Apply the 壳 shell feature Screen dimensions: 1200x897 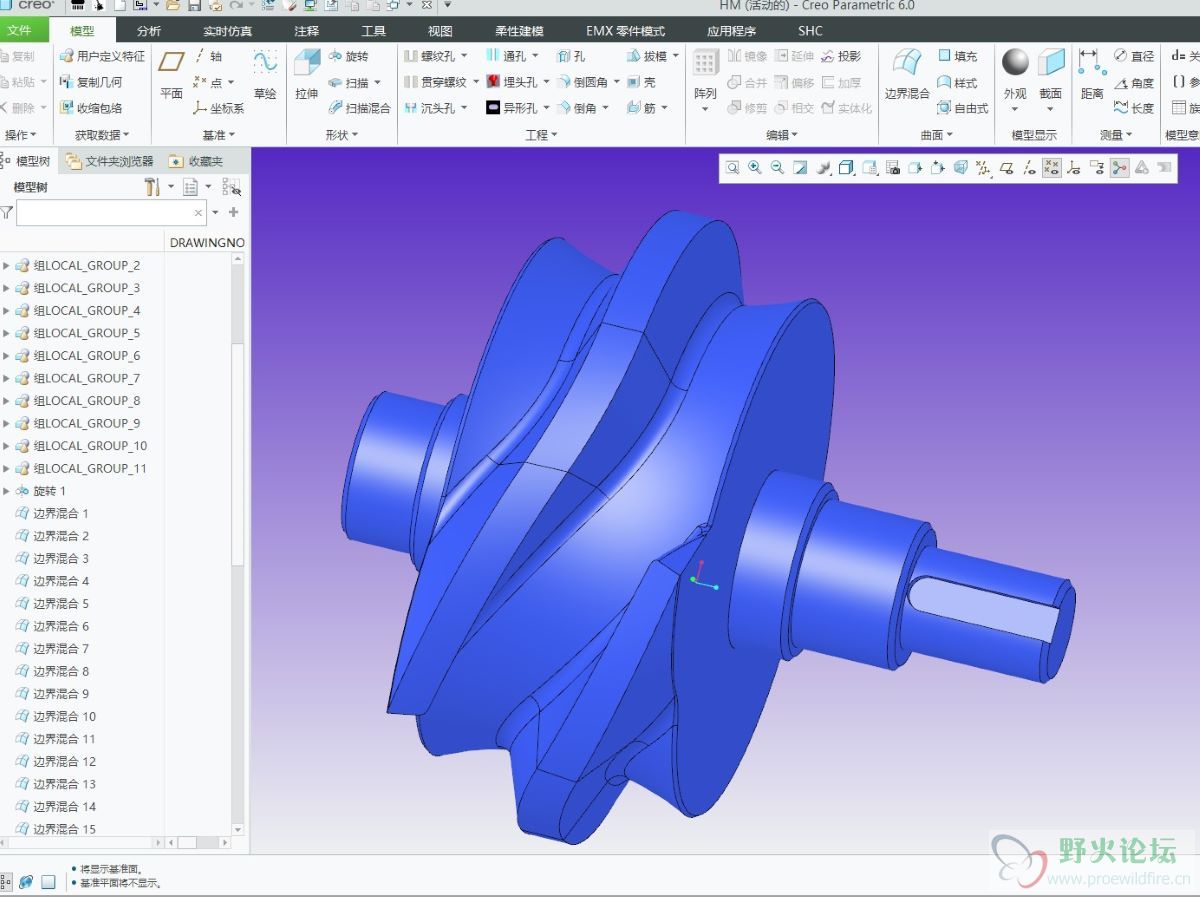pyautogui.click(x=641, y=82)
